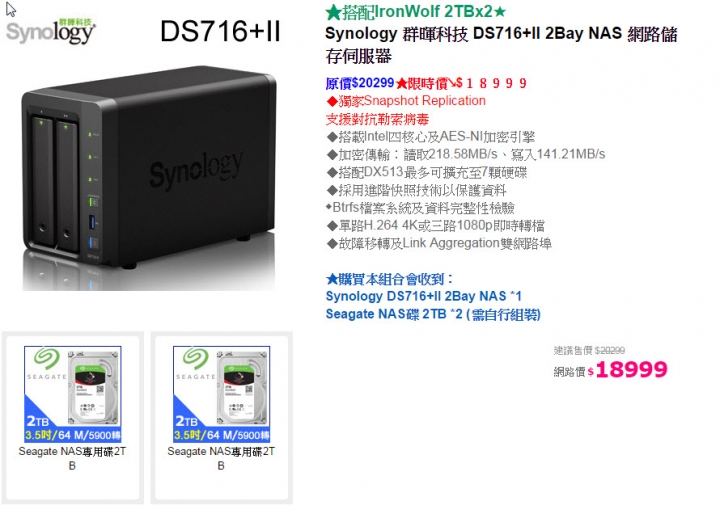Image resolution: width=720 pixels, height=514 pixels.
Task: Click the Seagate logo in second drive card
Action: click(195, 363)
